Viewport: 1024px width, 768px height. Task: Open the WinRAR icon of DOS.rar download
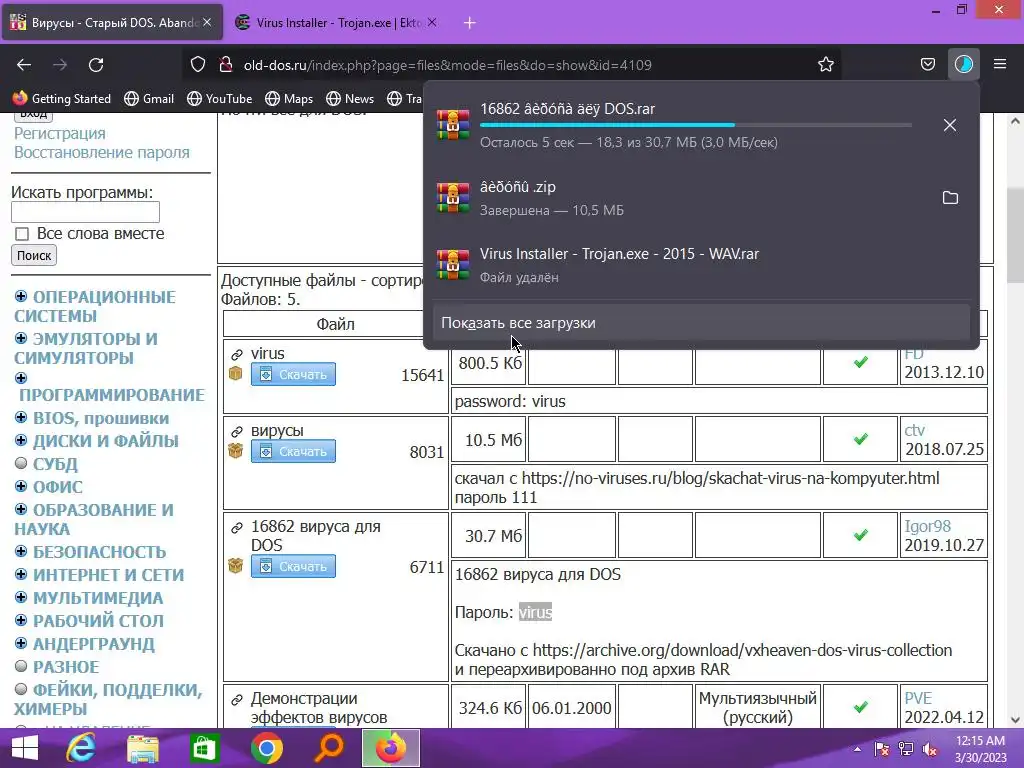coord(453,124)
